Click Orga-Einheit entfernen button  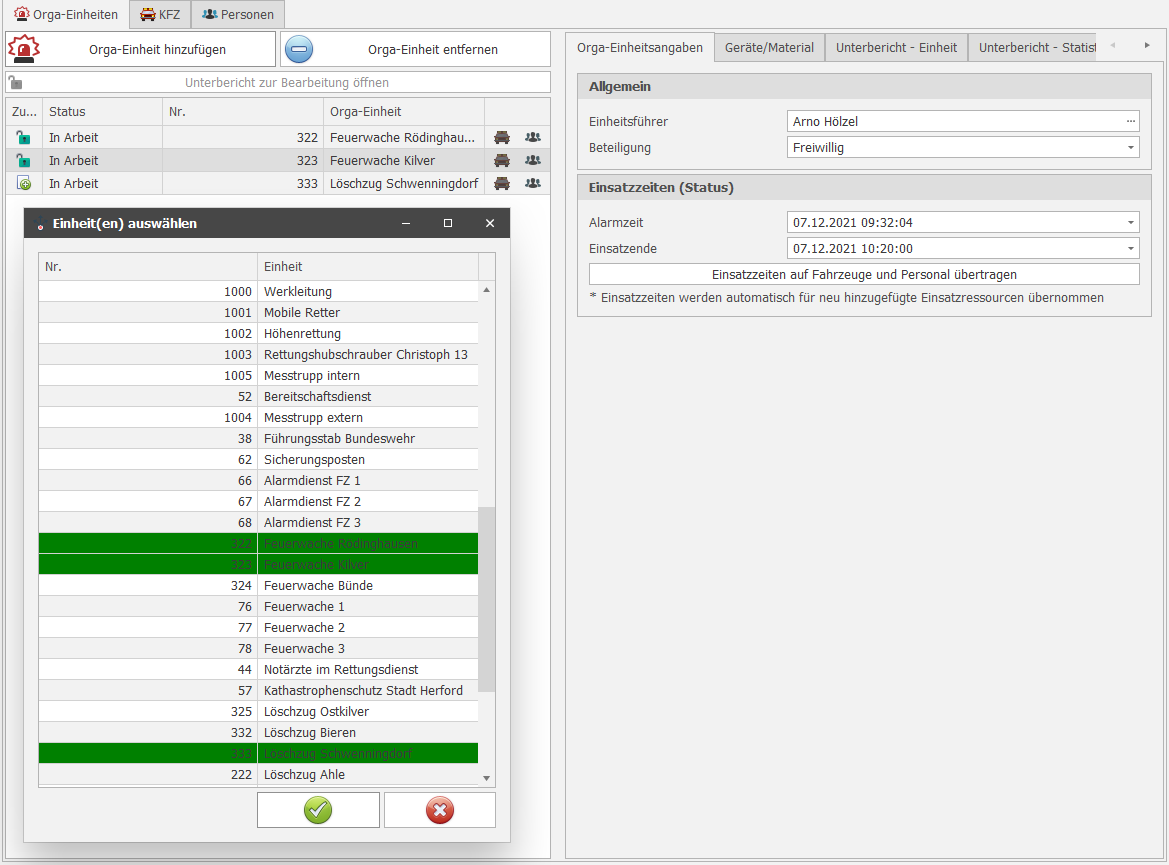point(415,49)
